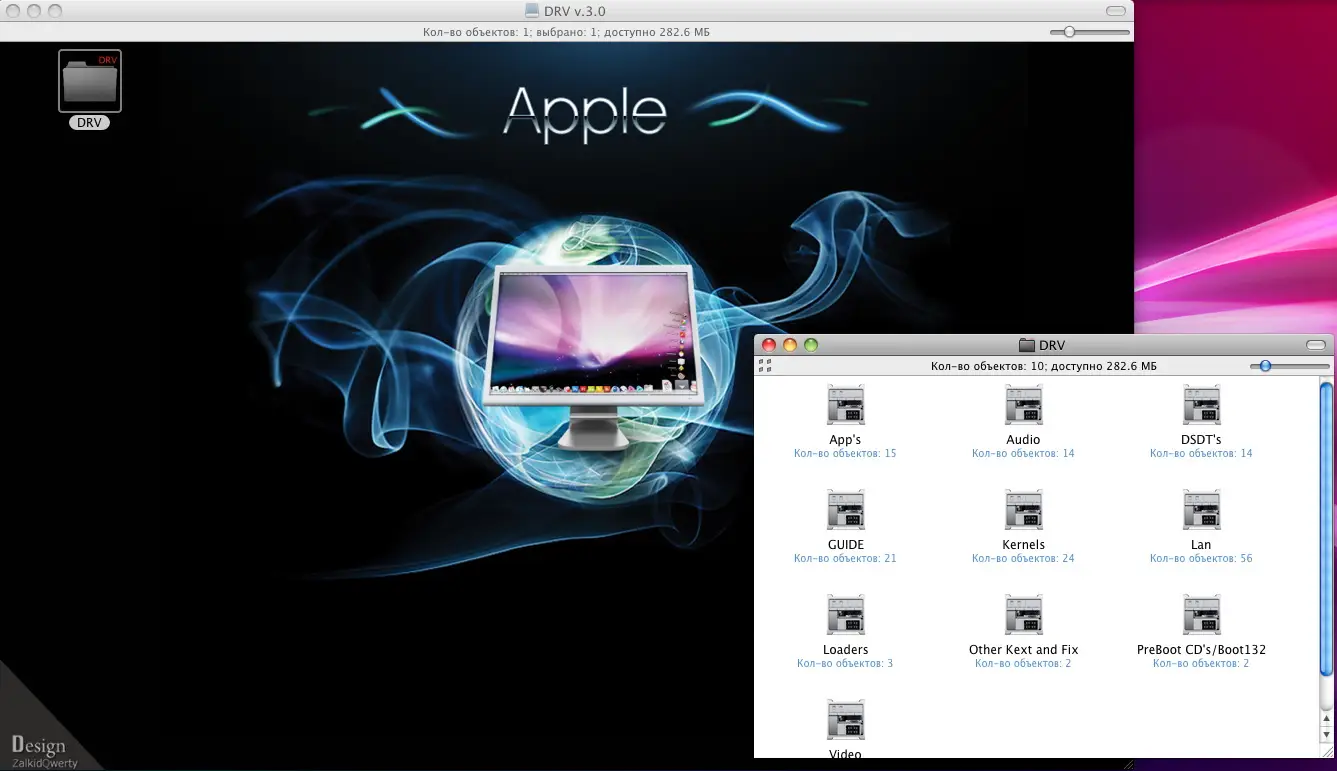Click 'Кол-во объектов: 24' under Kernels
Screen dimensions: 1337x771
coord(1023,558)
